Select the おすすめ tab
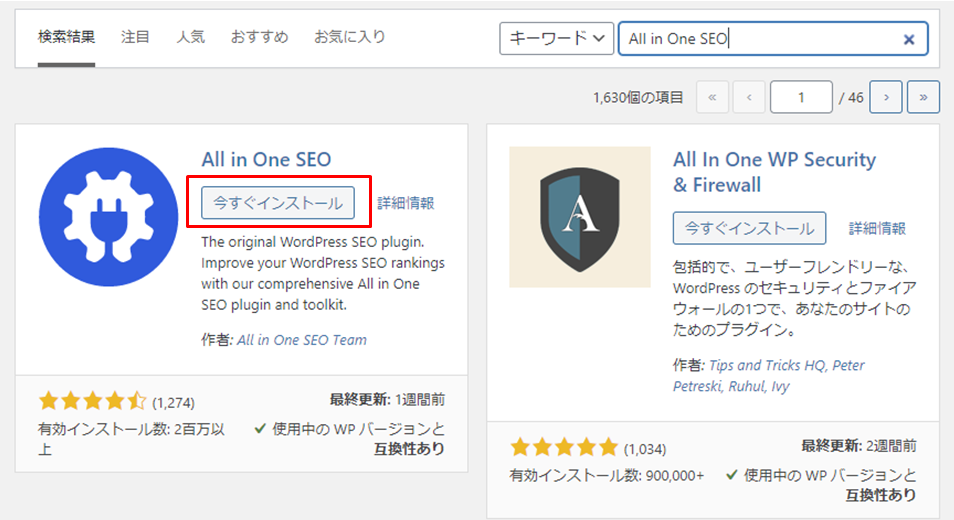The width and height of the screenshot is (954, 520). point(259,37)
